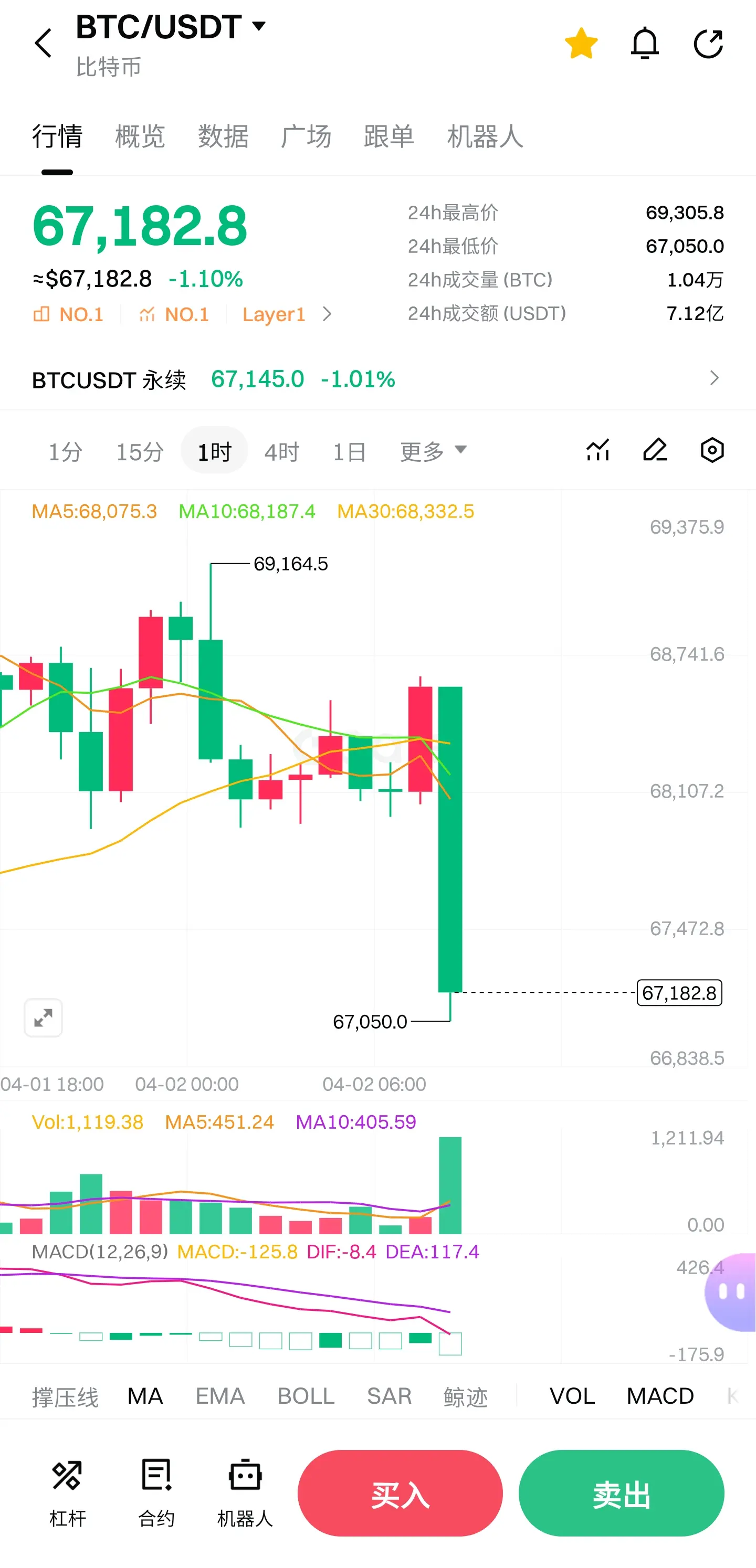Toggle the MACD sub-indicator

(660, 1396)
